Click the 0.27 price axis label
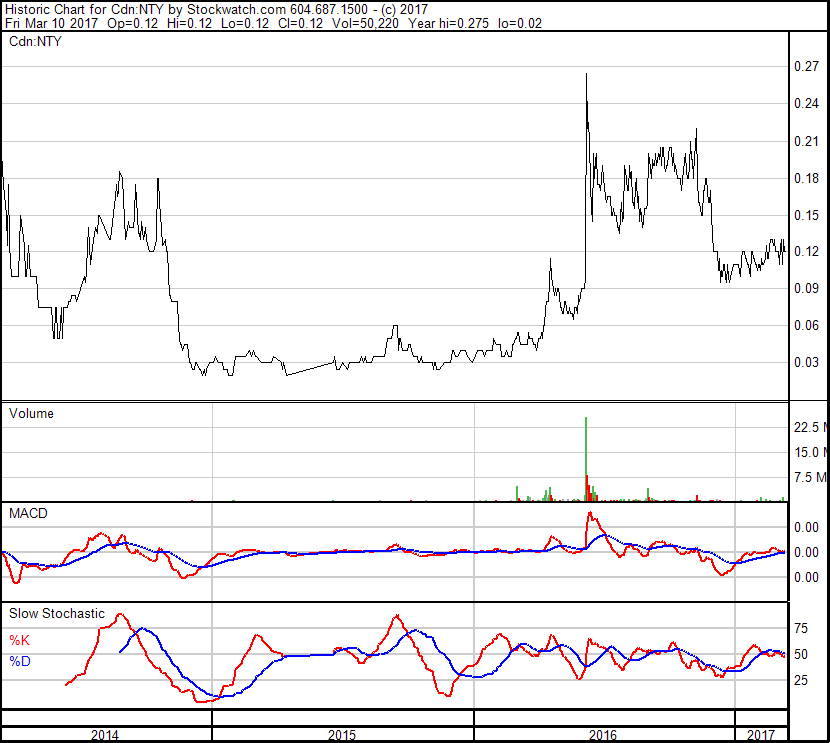Screen dimensions: 830x743 806,66
